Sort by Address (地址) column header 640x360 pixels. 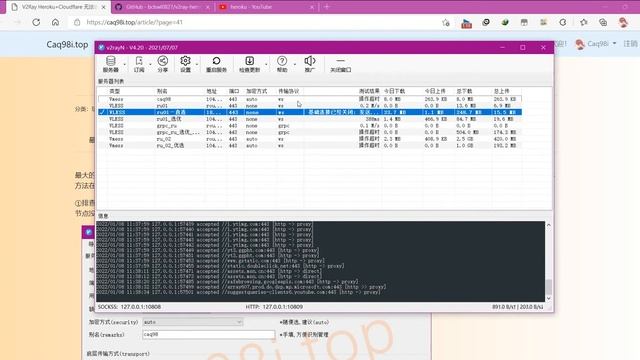pyautogui.click(x=211, y=91)
